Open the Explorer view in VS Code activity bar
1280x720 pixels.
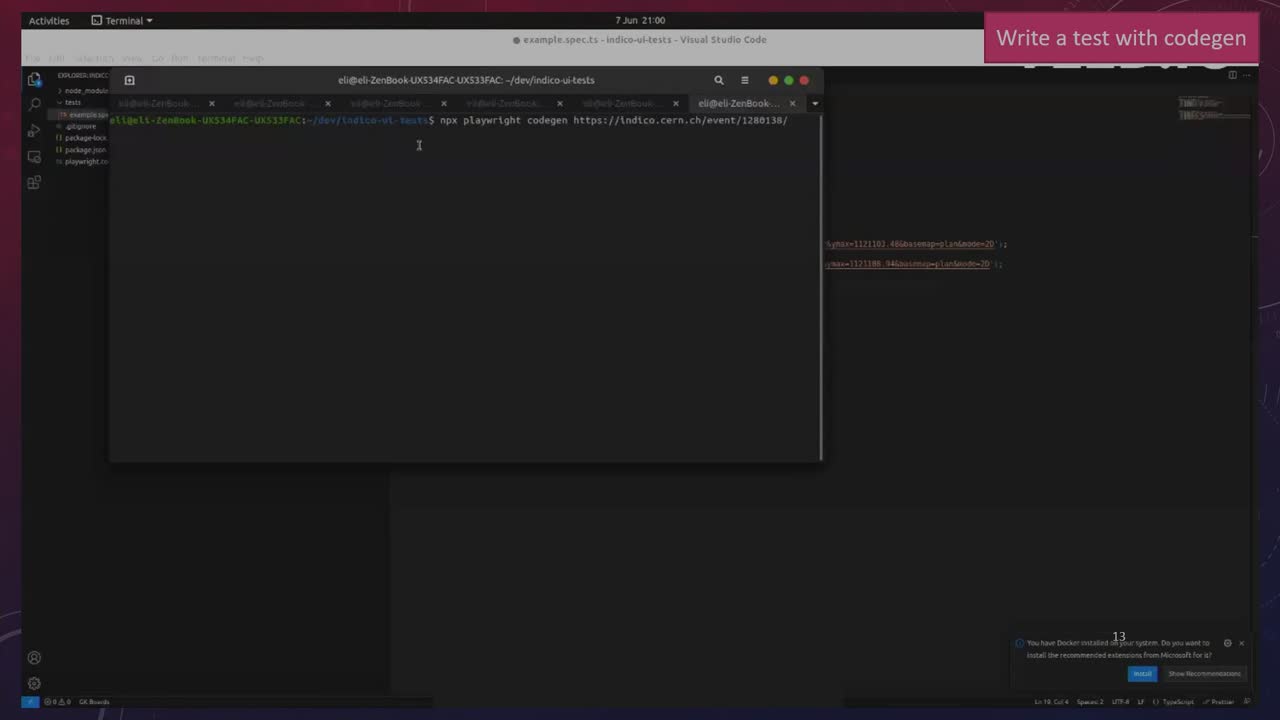coord(34,80)
